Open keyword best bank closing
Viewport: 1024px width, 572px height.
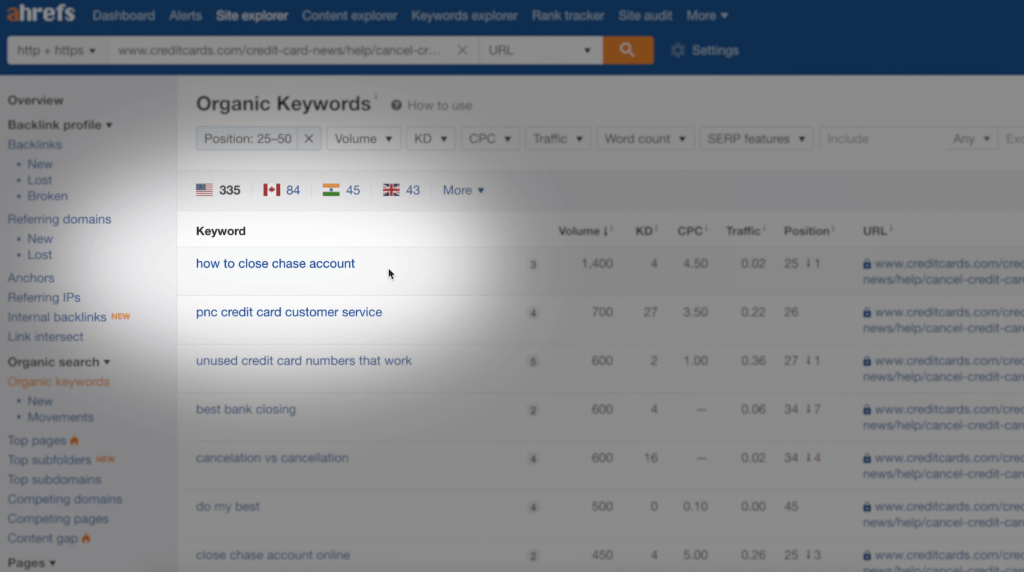(x=246, y=409)
